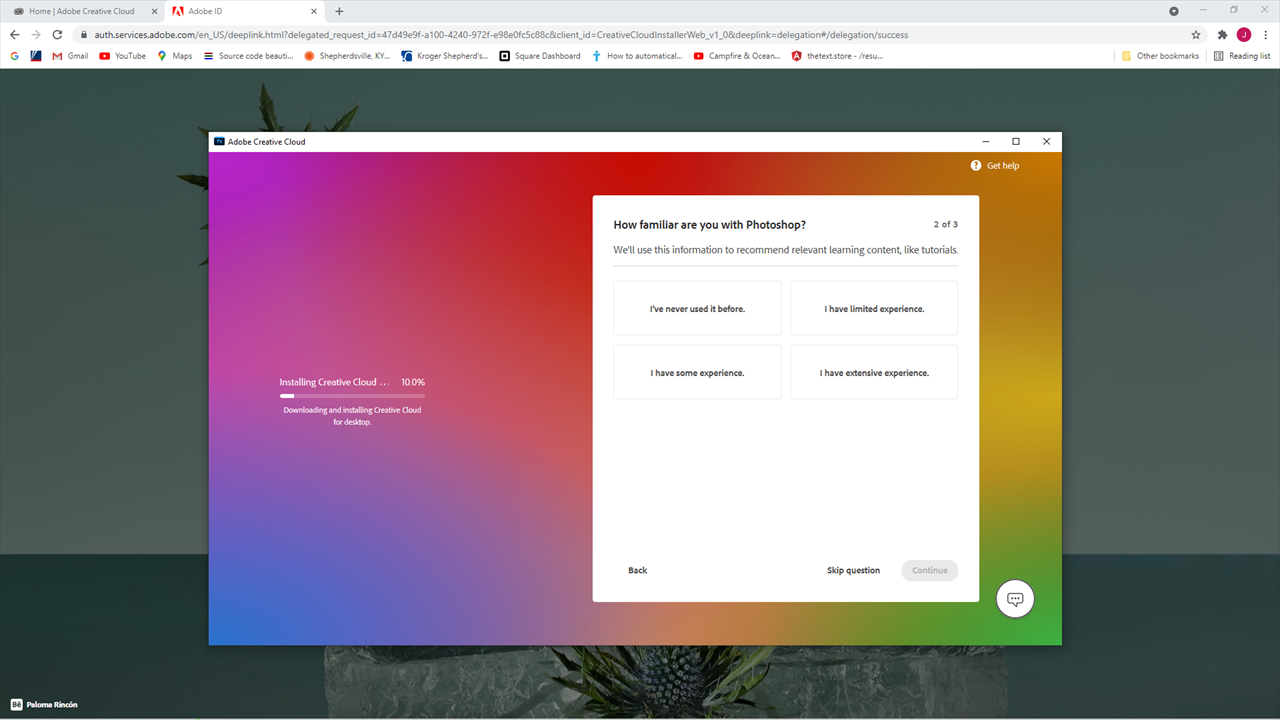1280x720 pixels.
Task: Click the Adobe Creative Cloud title bar app icon
Action: click(219, 142)
